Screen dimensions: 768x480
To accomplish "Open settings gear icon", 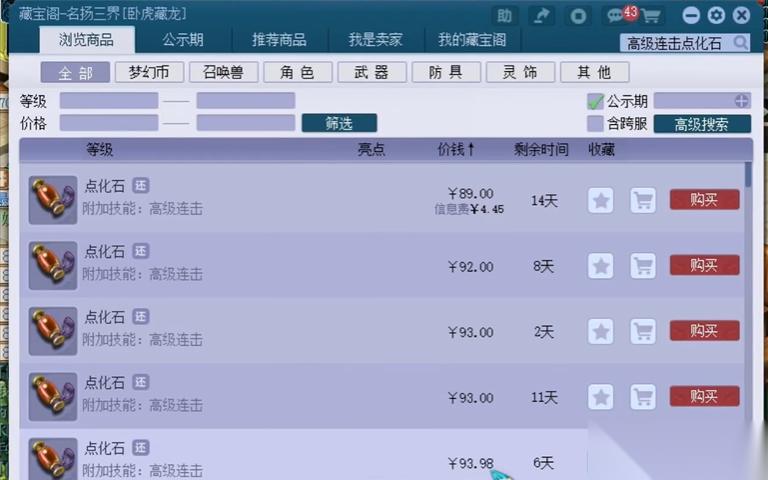I will click(716, 16).
